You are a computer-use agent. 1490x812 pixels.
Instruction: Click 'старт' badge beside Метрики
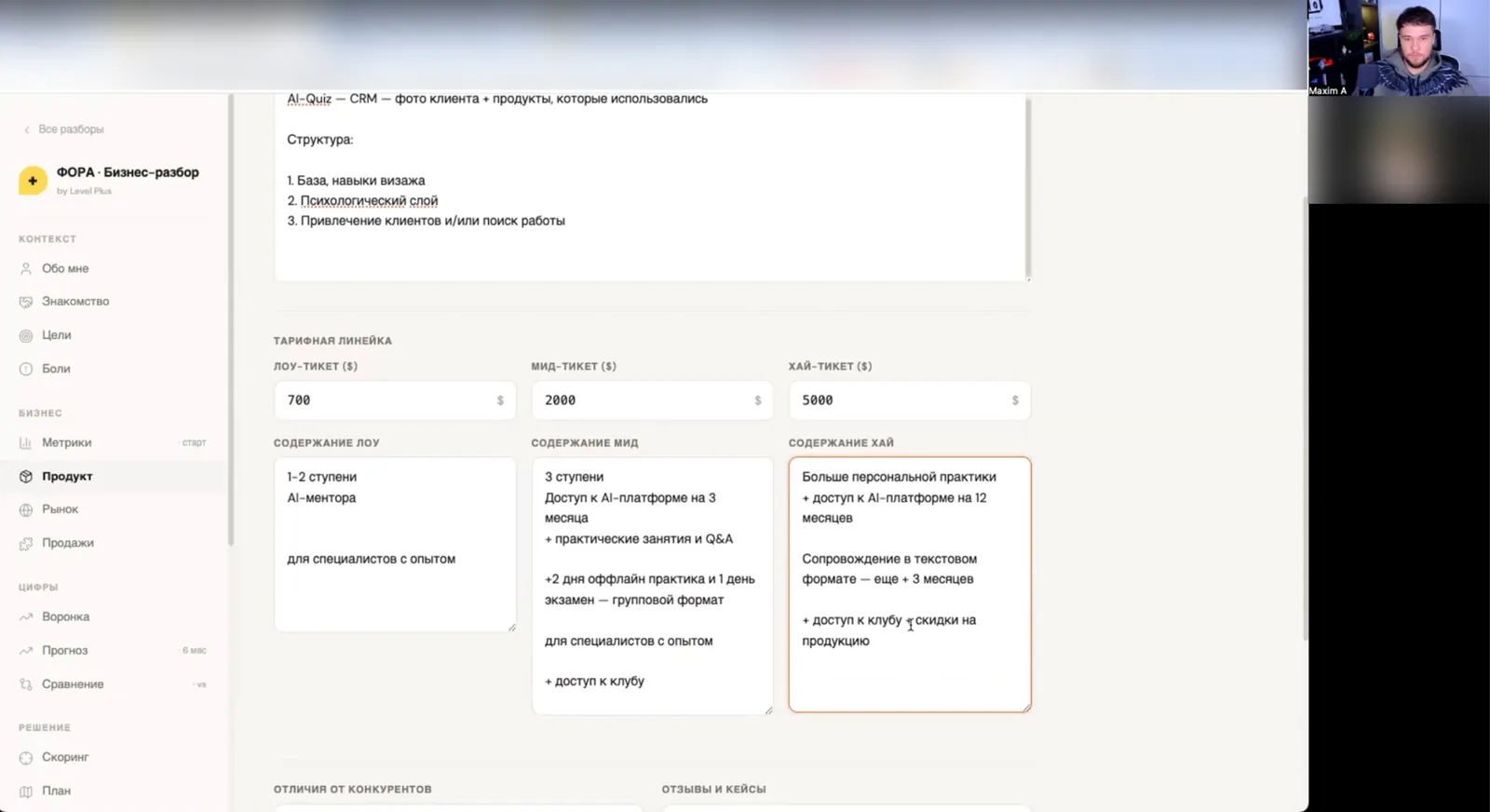[x=194, y=443]
